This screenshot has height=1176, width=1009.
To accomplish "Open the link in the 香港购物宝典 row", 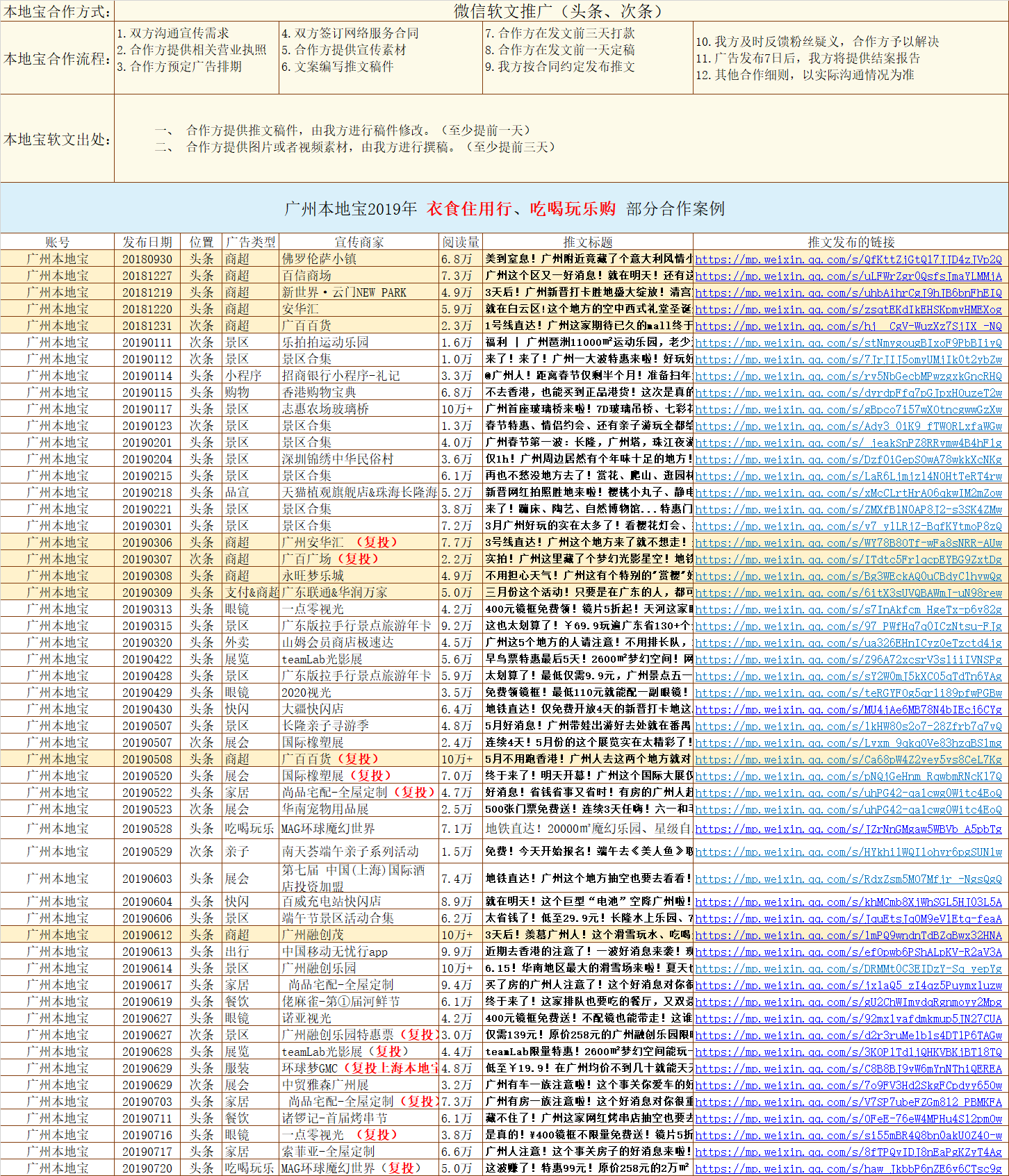I will pos(848,393).
